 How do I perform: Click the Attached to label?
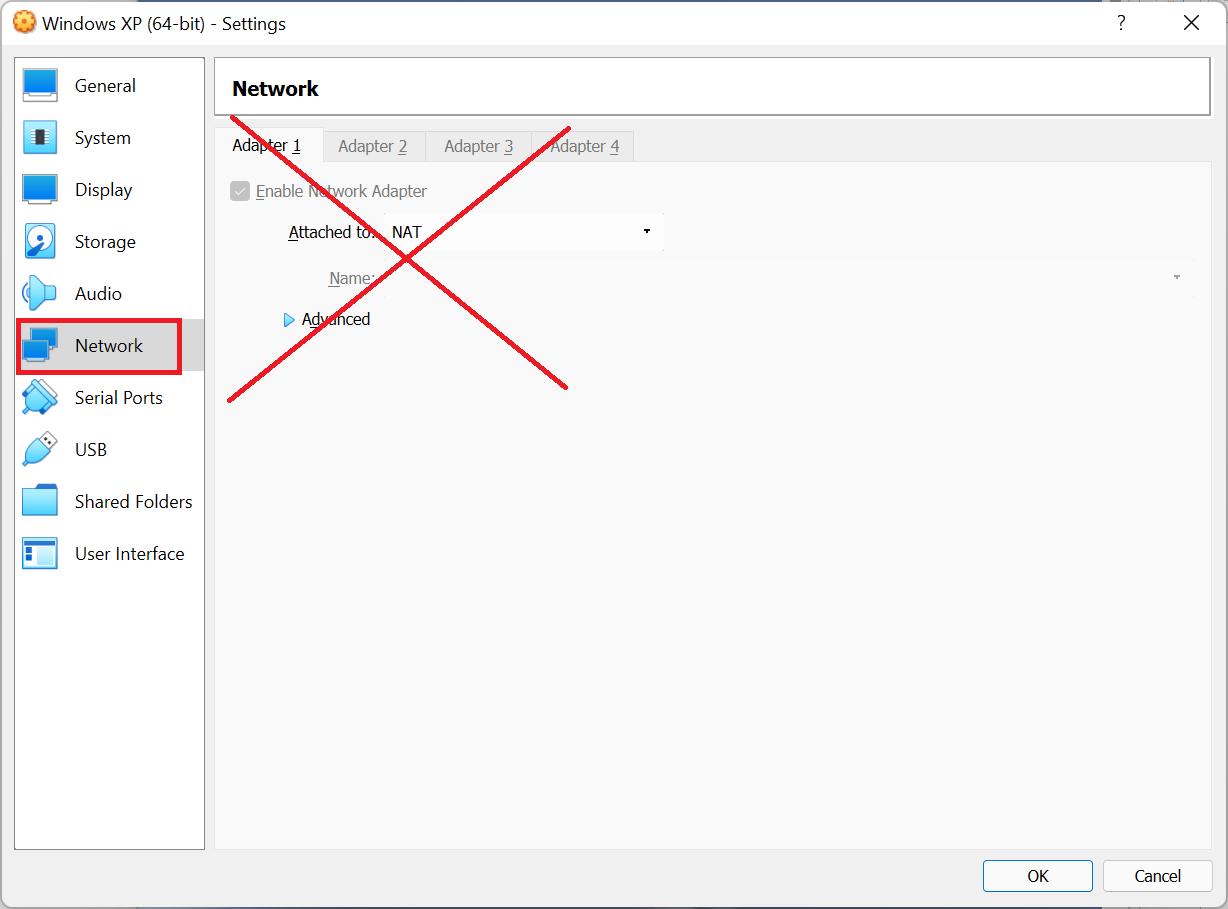point(332,232)
